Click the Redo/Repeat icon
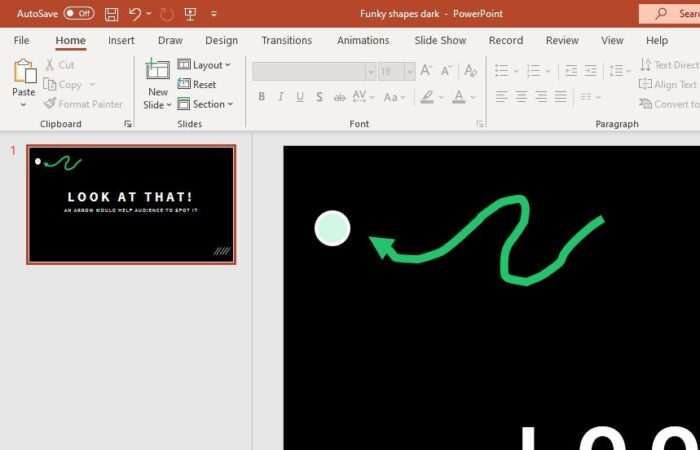Viewport: 700px width, 450px height. coord(167,14)
